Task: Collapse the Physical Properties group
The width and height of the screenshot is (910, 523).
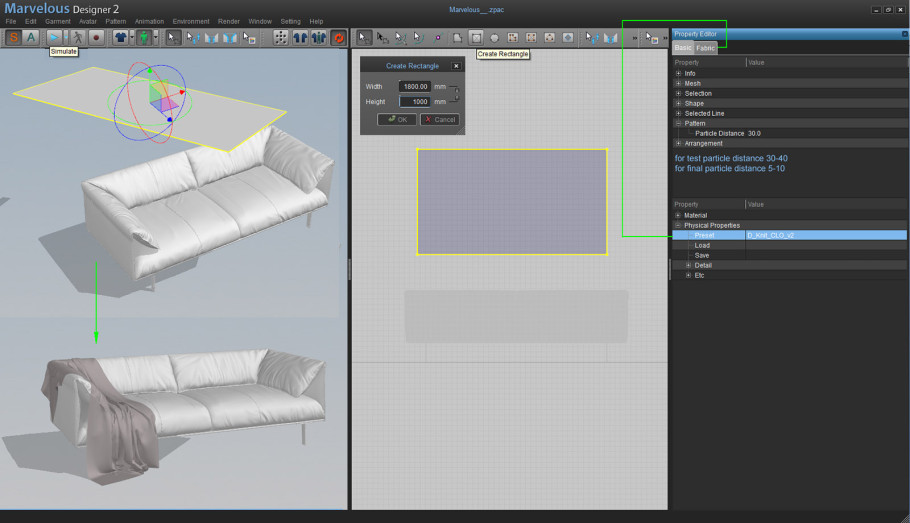Action: tap(678, 225)
